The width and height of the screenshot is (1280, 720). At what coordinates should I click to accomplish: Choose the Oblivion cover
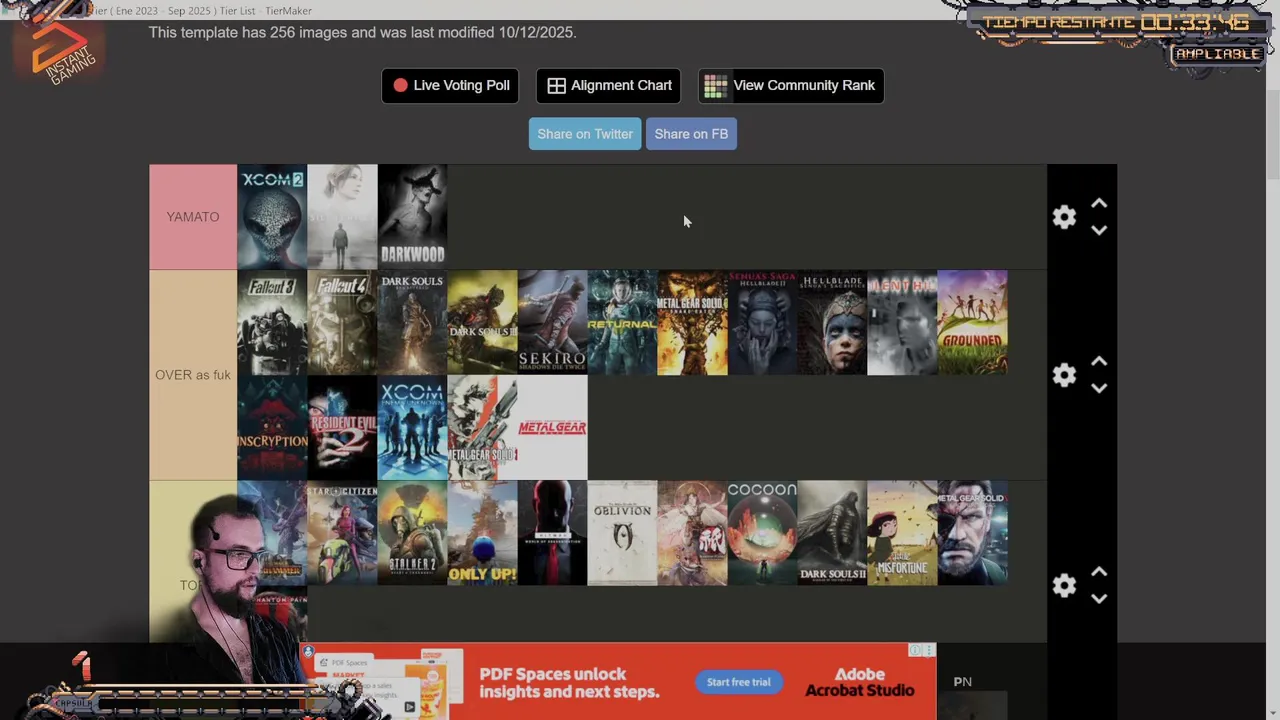(622, 533)
